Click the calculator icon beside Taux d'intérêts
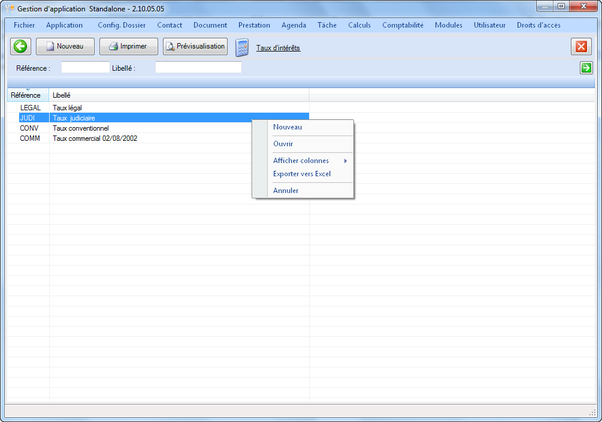 point(242,47)
